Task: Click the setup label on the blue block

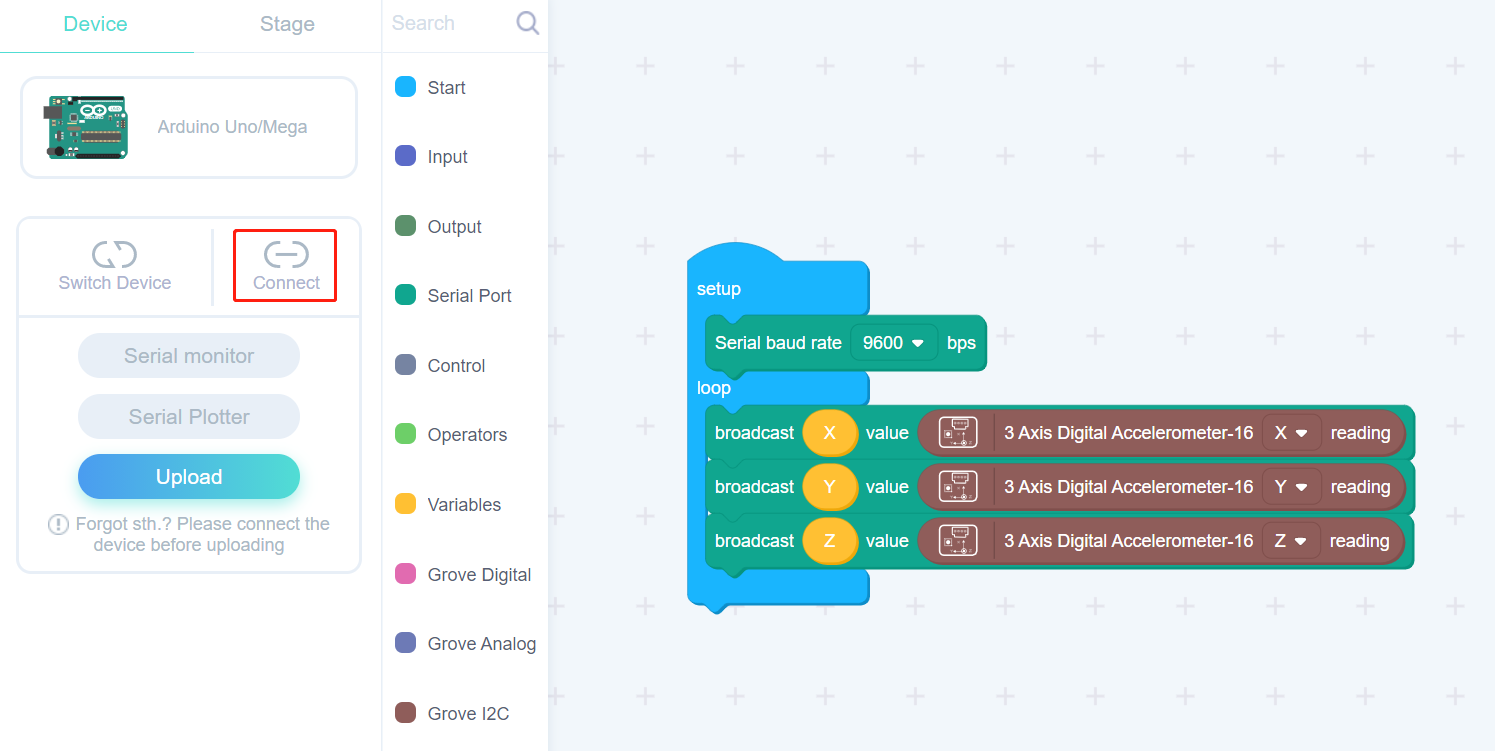Action: [719, 289]
